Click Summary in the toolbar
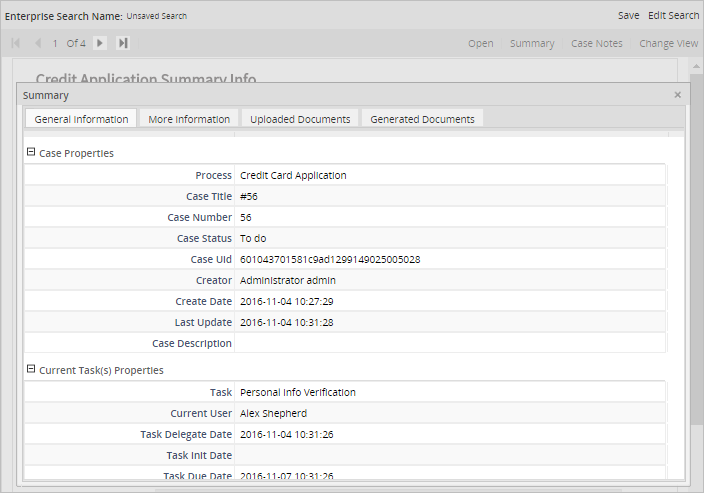This screenshot has height=493, width=704. tap(532, 44)
